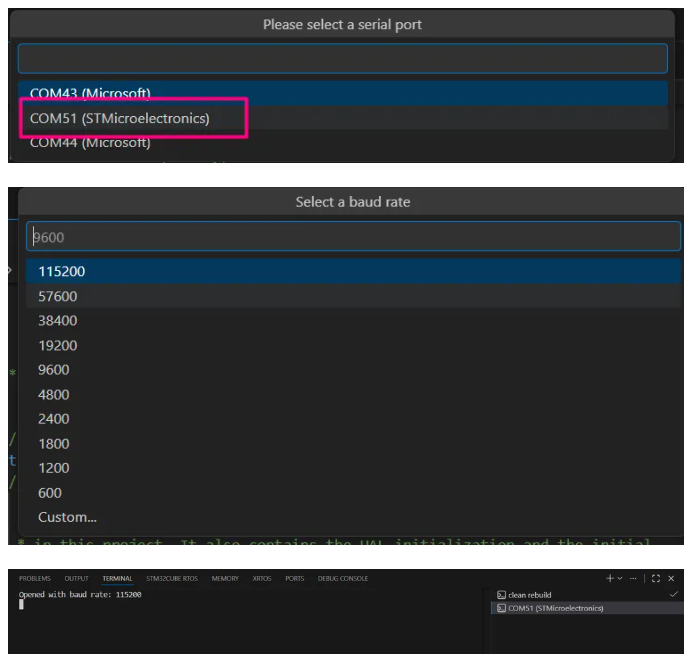This screenshot has width=693, height=660.
Task: Focus the serial port search field
Action: coord(343,58)
